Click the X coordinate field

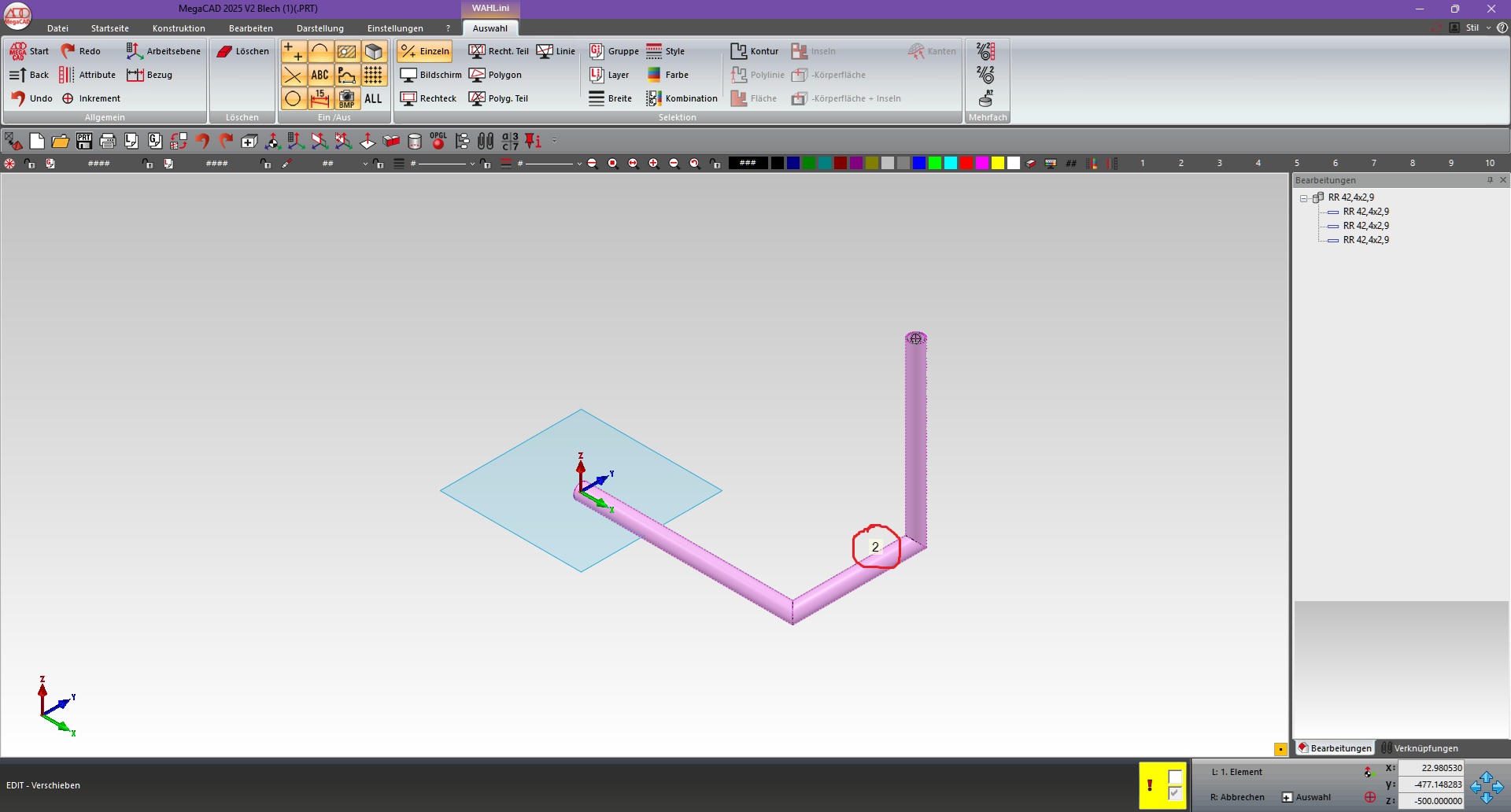pyautogui.click(x=1432, y=768)
